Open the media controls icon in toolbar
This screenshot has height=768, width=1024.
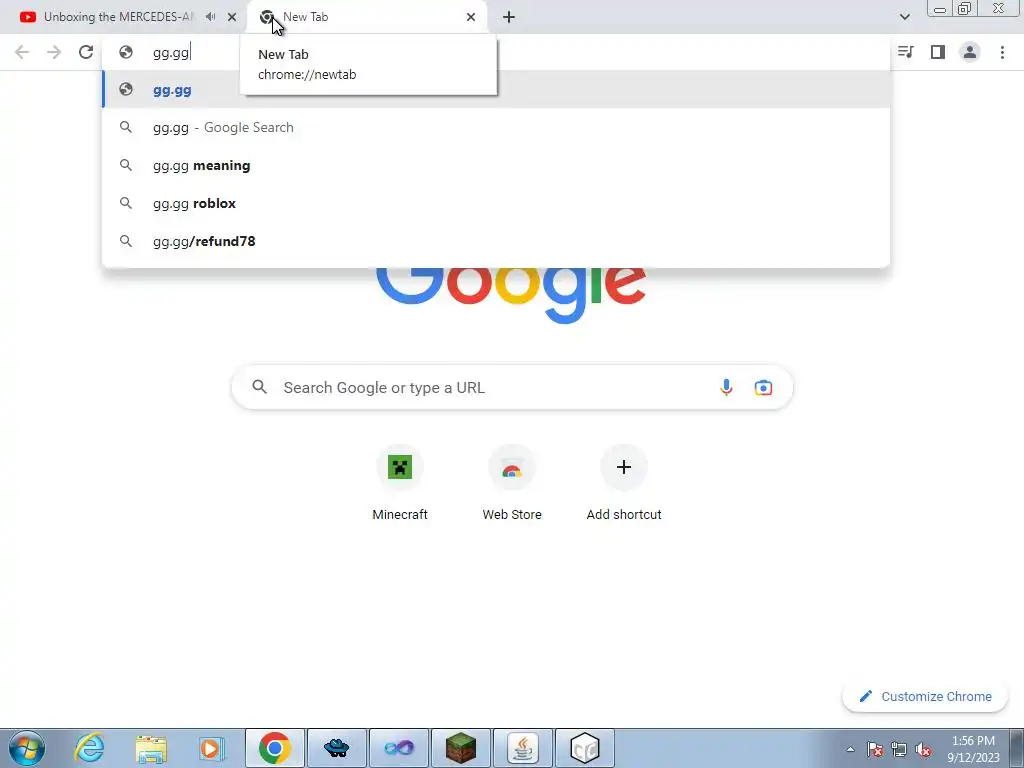905,52
